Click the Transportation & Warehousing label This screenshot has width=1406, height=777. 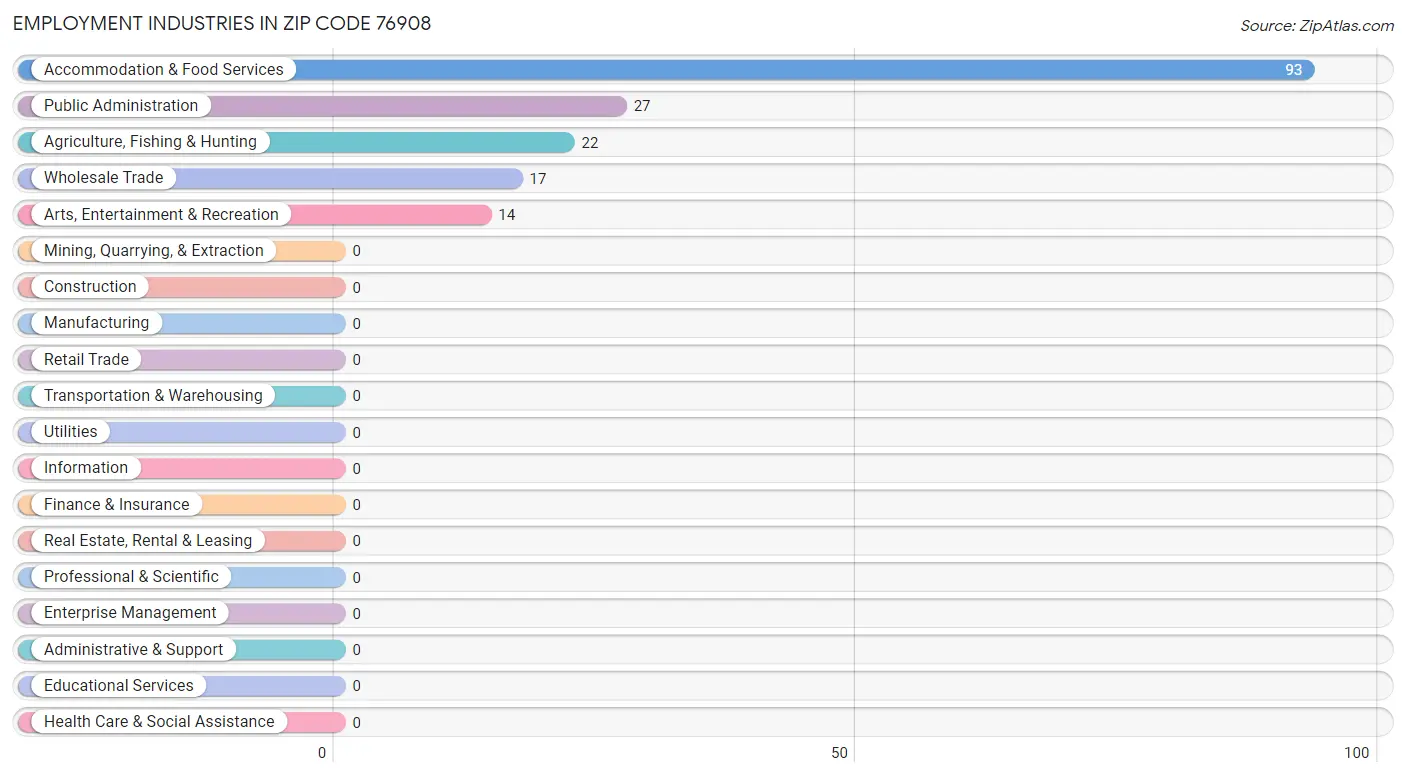[x=153, y=396]
